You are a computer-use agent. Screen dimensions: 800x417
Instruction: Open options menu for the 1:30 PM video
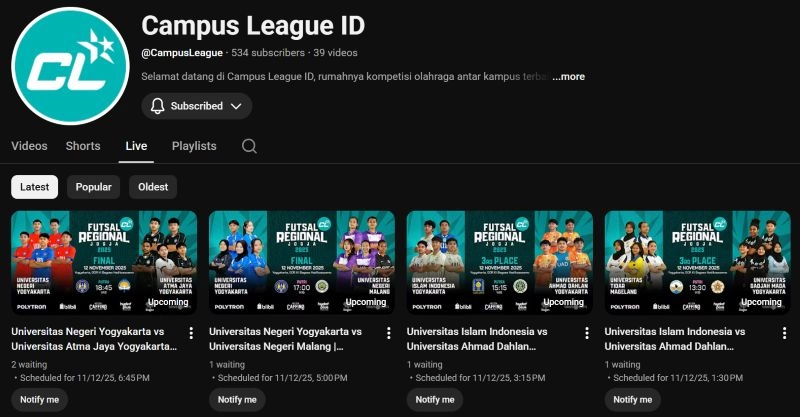pyautogui.click(x=784, y=333)
